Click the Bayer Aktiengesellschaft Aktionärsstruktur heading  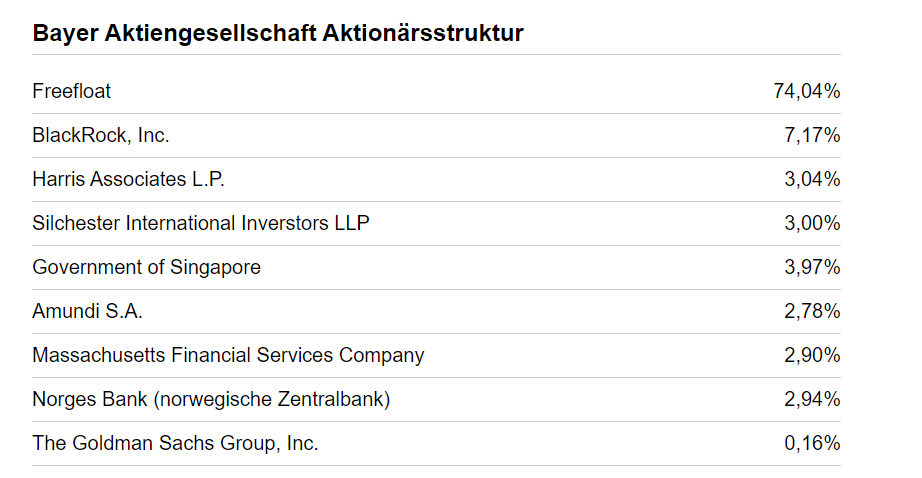(x=278, y=33)
